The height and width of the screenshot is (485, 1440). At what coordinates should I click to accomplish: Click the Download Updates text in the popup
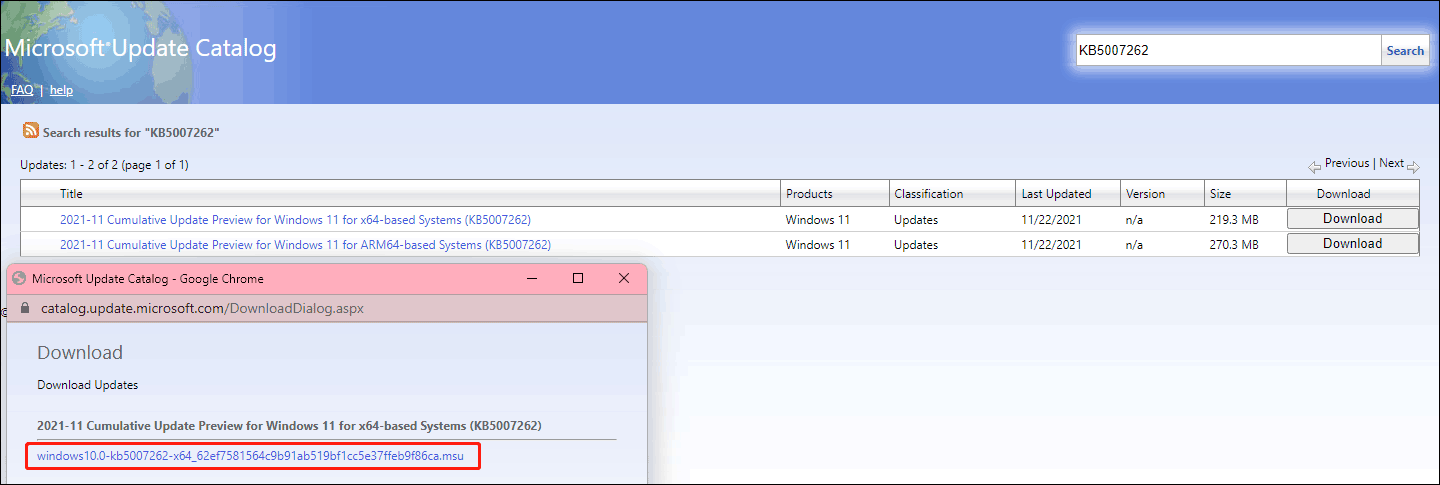click(x=88, y=385)
